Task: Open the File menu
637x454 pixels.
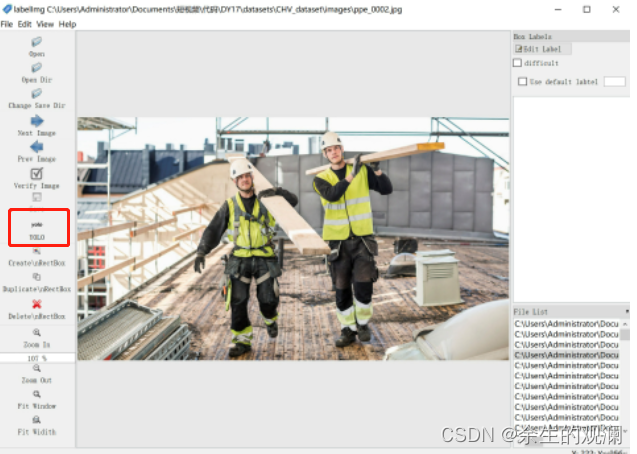Action: pyautogui.click(x=6, y=24)
